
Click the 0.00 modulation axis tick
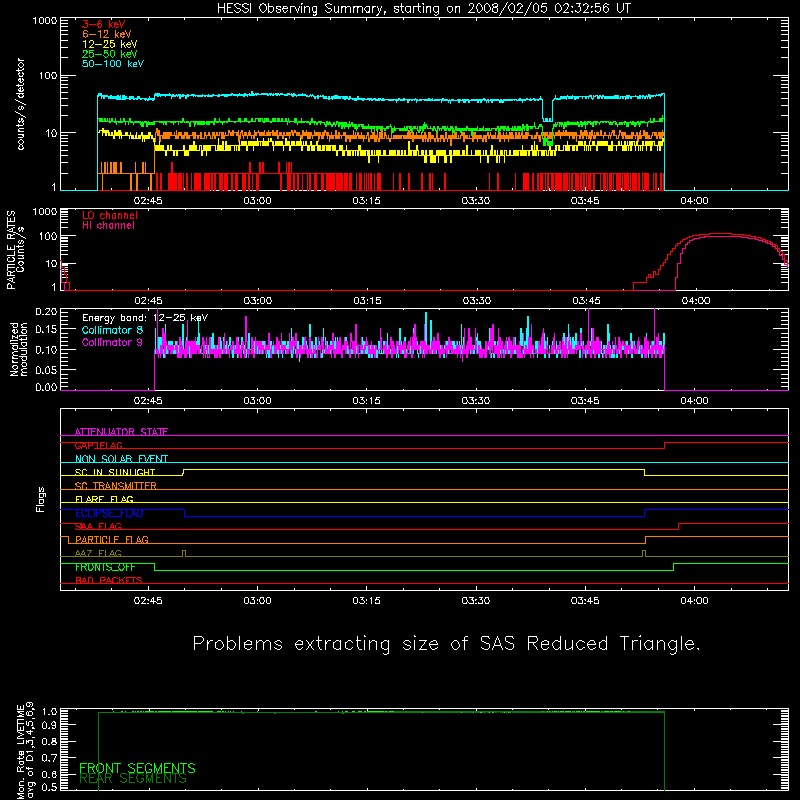pyautogui.click(x=46, y=387)
